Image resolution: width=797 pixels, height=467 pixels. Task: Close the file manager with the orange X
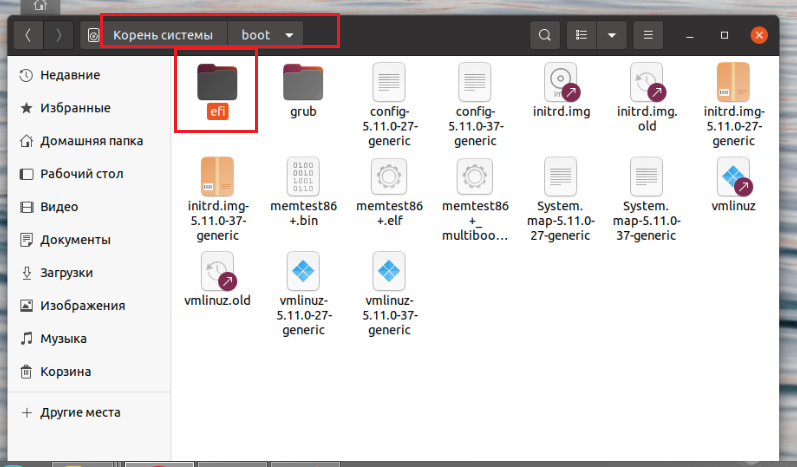point(759,35)
